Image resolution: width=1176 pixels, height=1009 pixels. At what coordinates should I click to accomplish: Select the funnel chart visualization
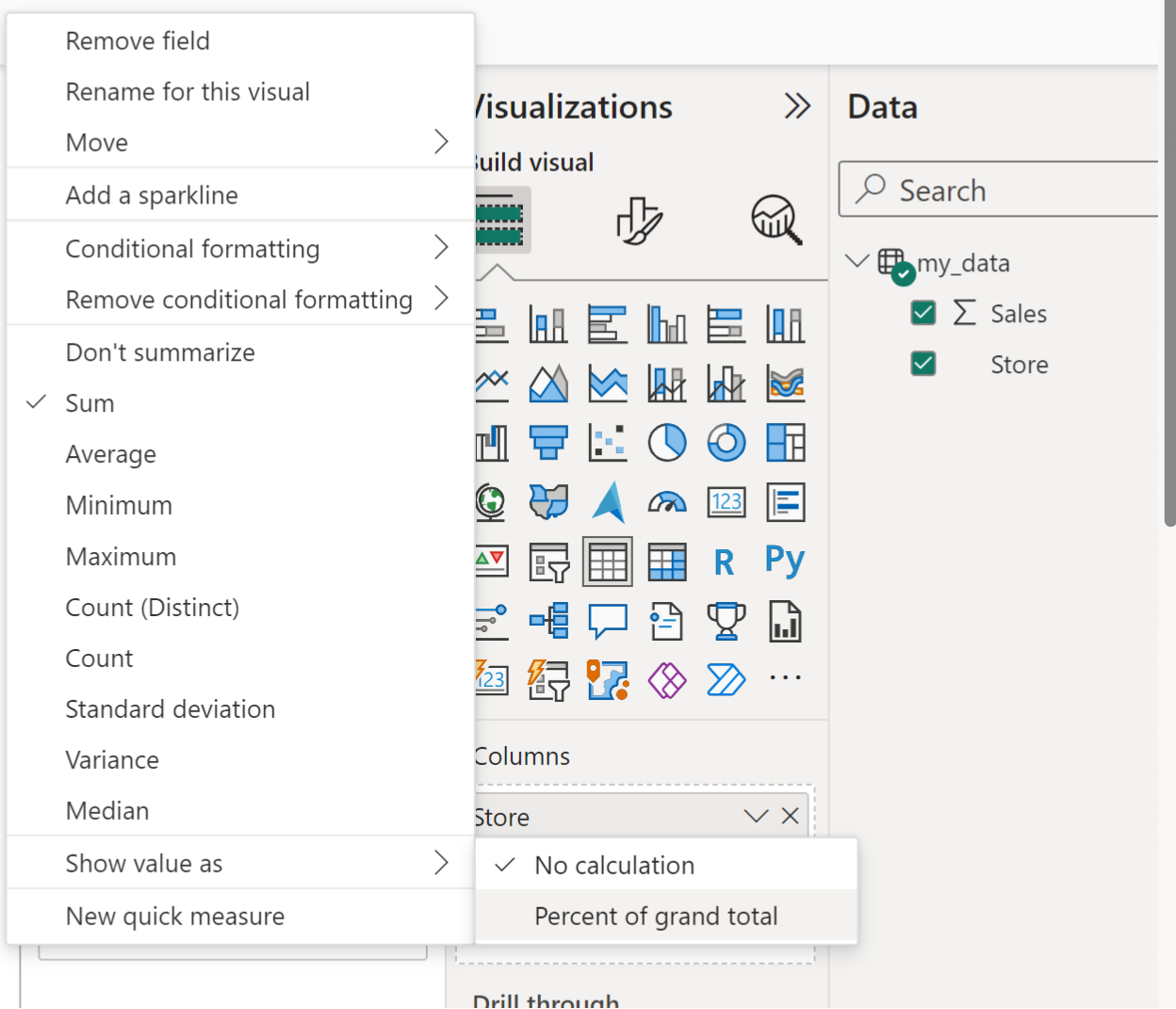pyautogui.click(x=548, y=443)
